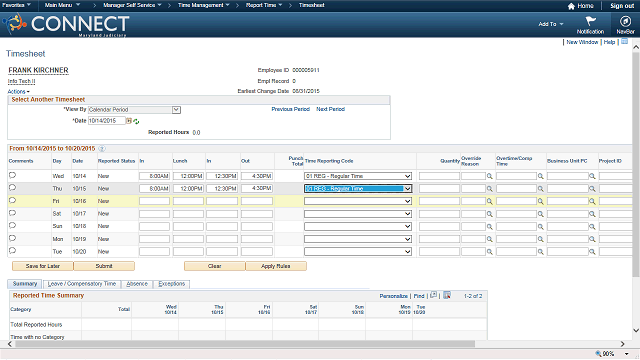The image size is (640, 360).
Task: Look up Override Reason for Tue 10/20
Action: click(489, 252)
